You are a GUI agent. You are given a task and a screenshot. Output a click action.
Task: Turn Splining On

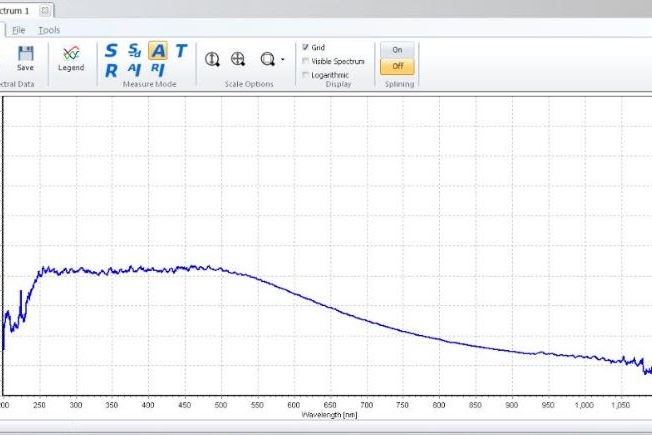397,49
